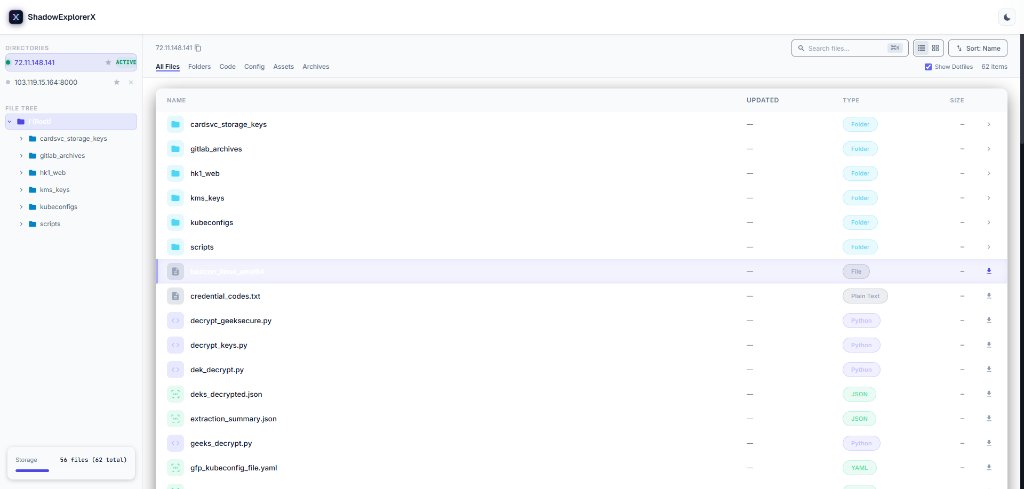This screenshot has width=1024, height=489.
Task: Switch to the Code tab
Action: pyautogui.click(x=227, y=67)
